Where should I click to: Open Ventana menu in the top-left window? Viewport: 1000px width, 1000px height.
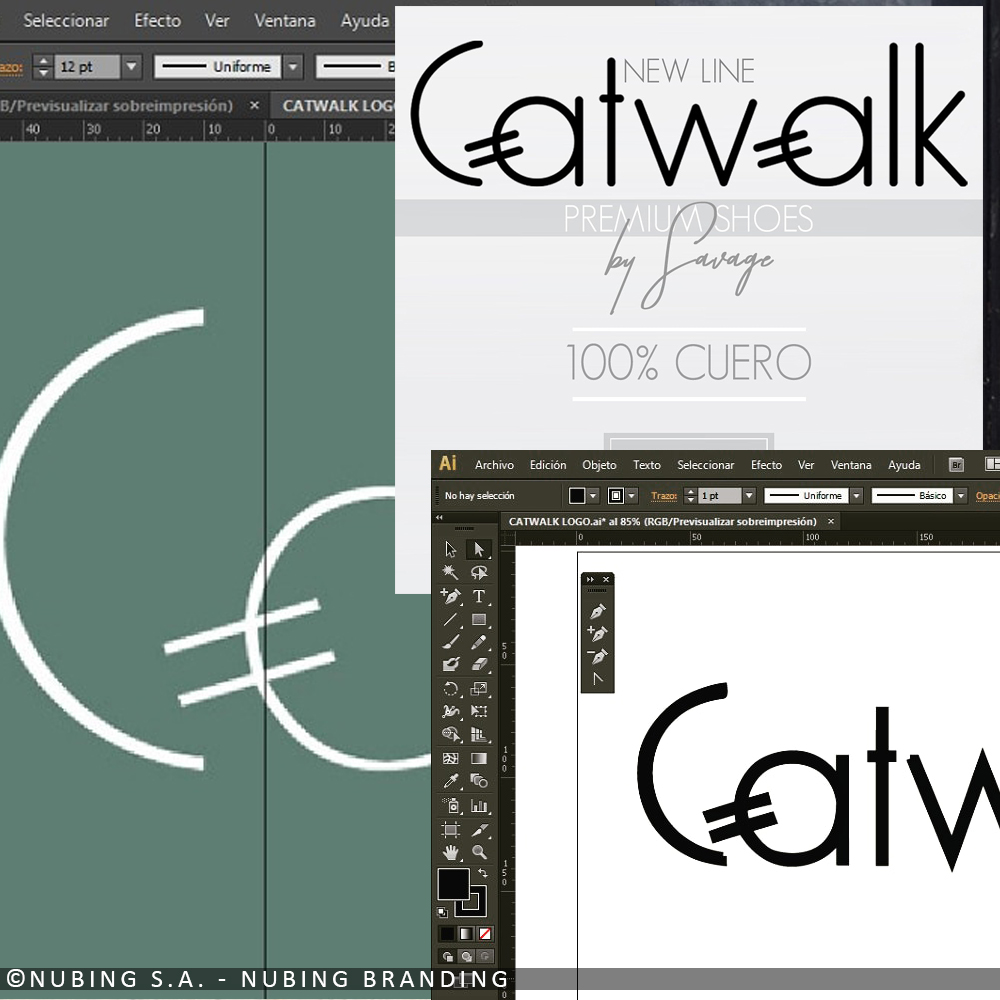click(x=285, y=20)
